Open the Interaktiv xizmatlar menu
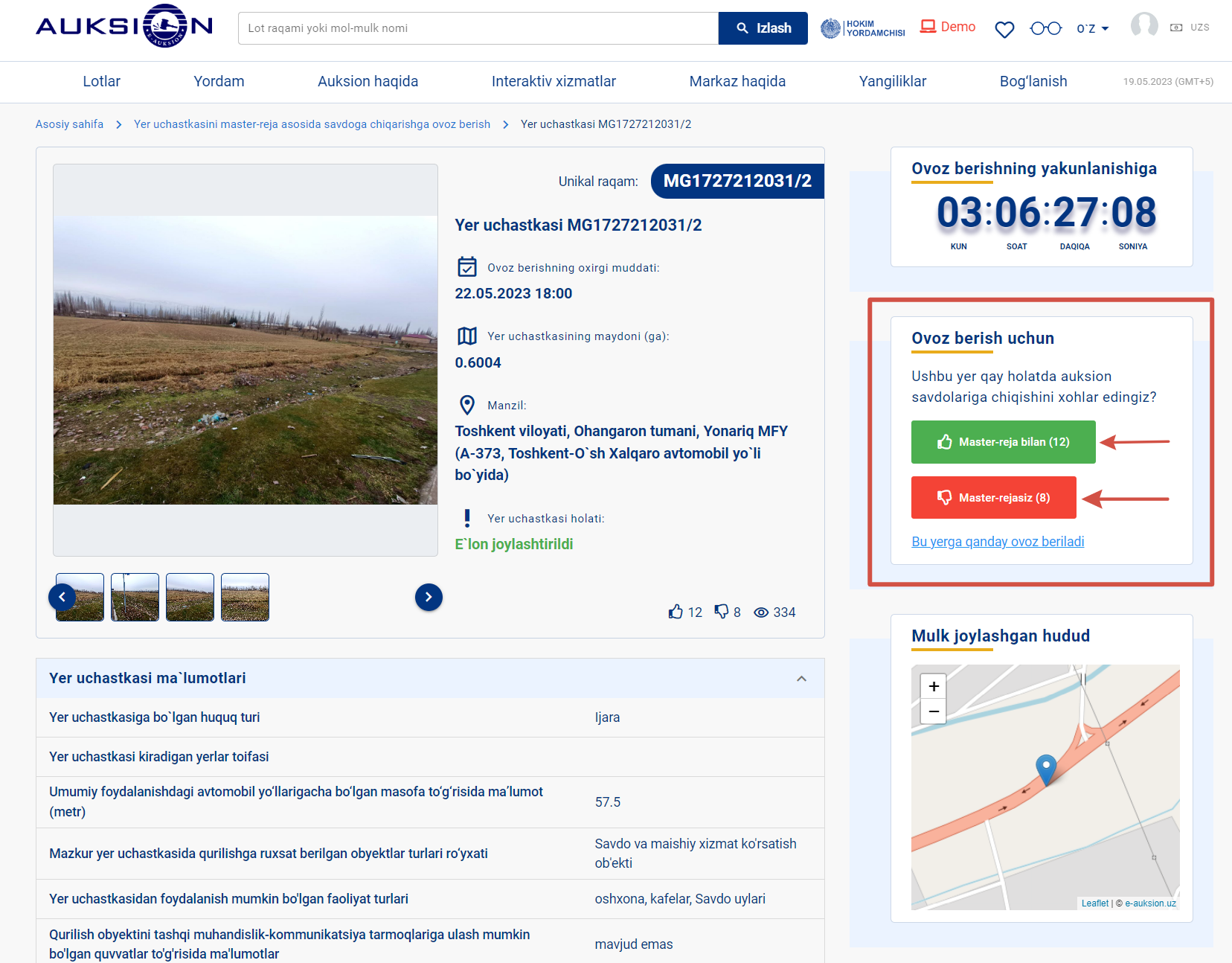Viewport: 1232px width, 963px height. click(x=554, y=81)
